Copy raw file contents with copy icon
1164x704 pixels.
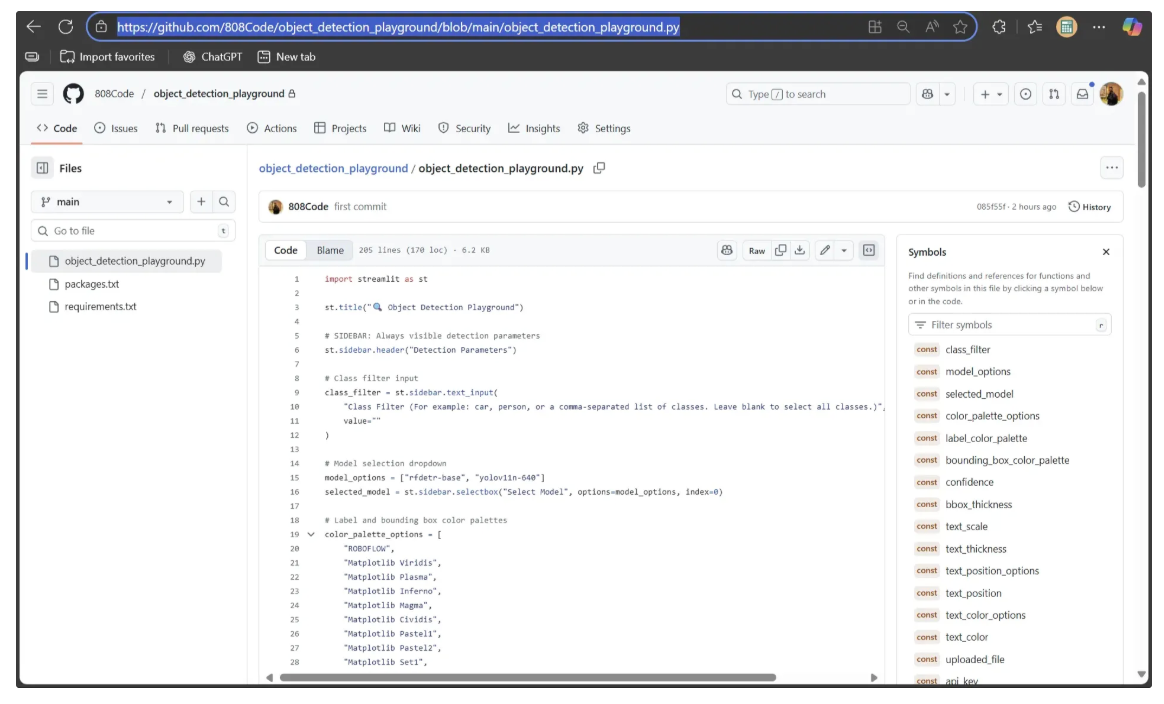781,251
